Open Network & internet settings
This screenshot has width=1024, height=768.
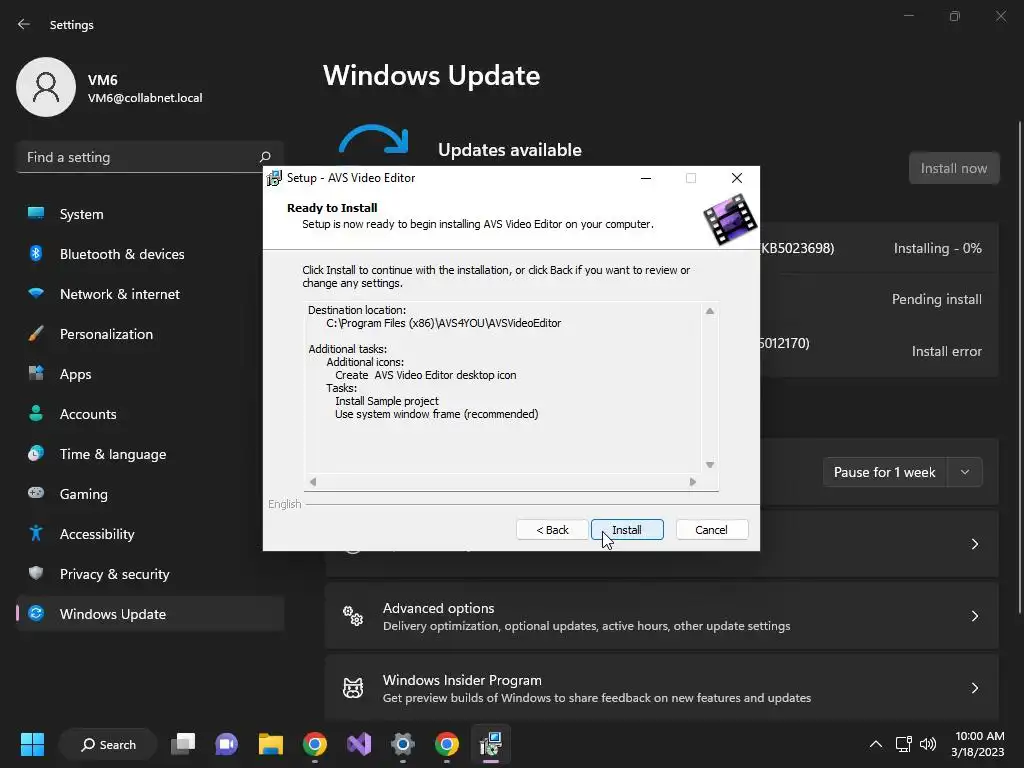click(150, 294)
